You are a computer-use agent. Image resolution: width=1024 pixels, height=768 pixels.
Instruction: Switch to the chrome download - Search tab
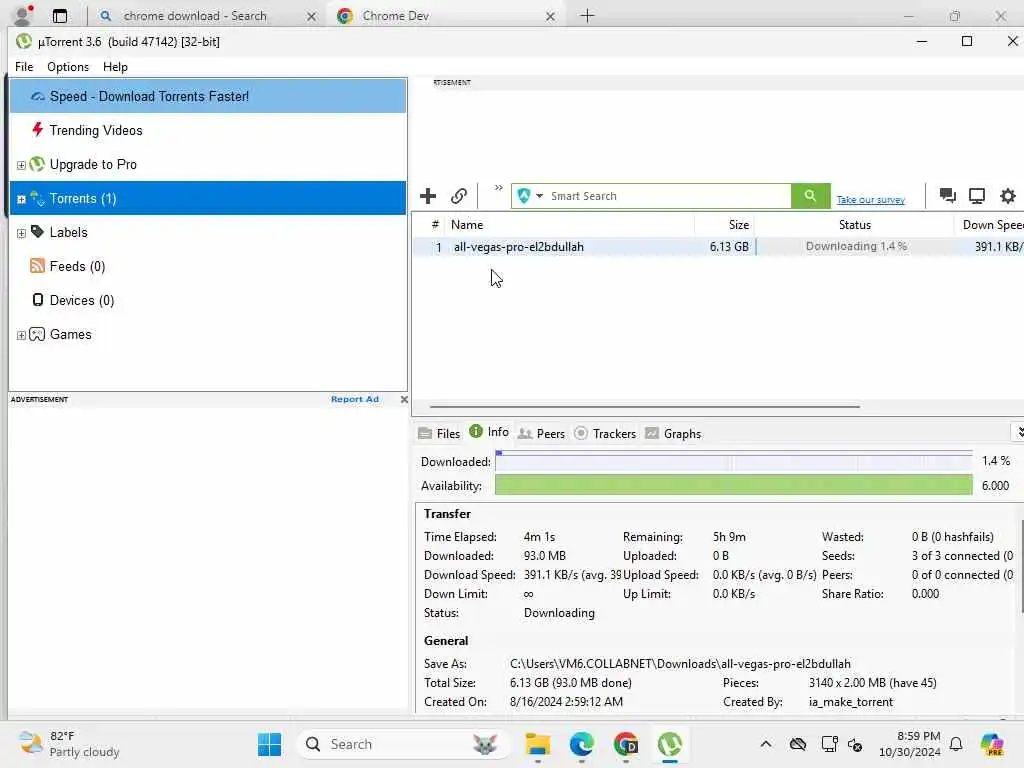(206, 16)
